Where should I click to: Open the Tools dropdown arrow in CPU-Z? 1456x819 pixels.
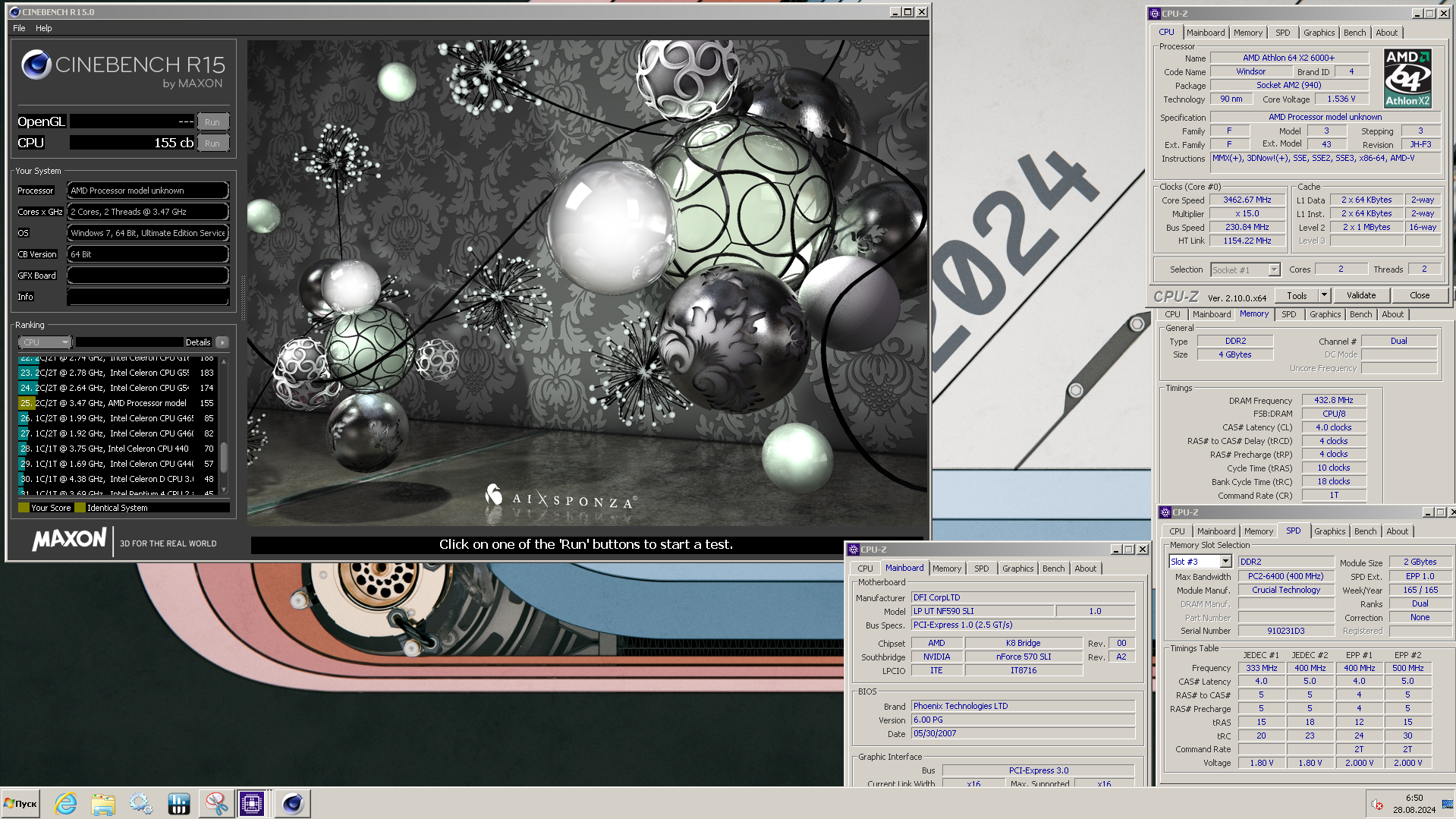click(x=1324, y=295)
